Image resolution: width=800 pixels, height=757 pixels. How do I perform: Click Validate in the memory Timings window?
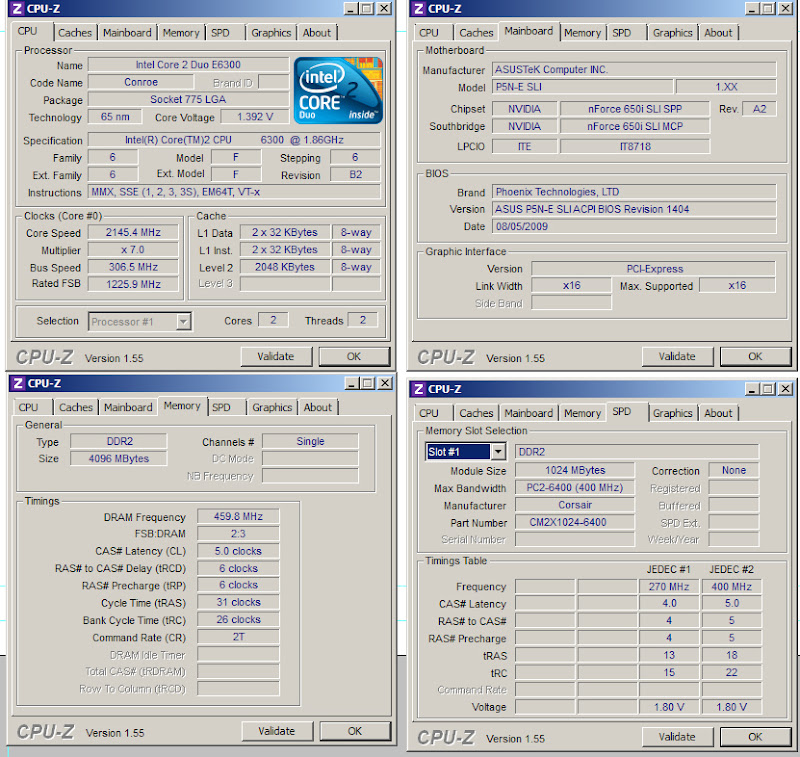(x=277, y=731)
